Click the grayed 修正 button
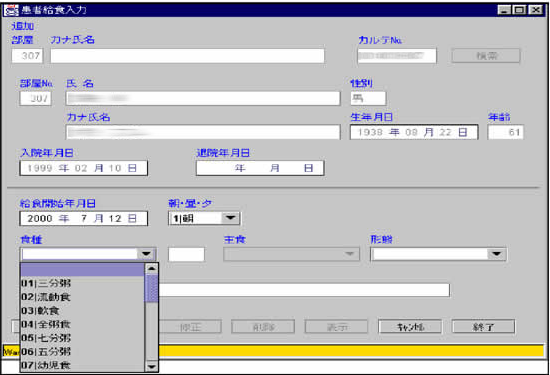The image size is (550, 375). [x=190, y=327]
